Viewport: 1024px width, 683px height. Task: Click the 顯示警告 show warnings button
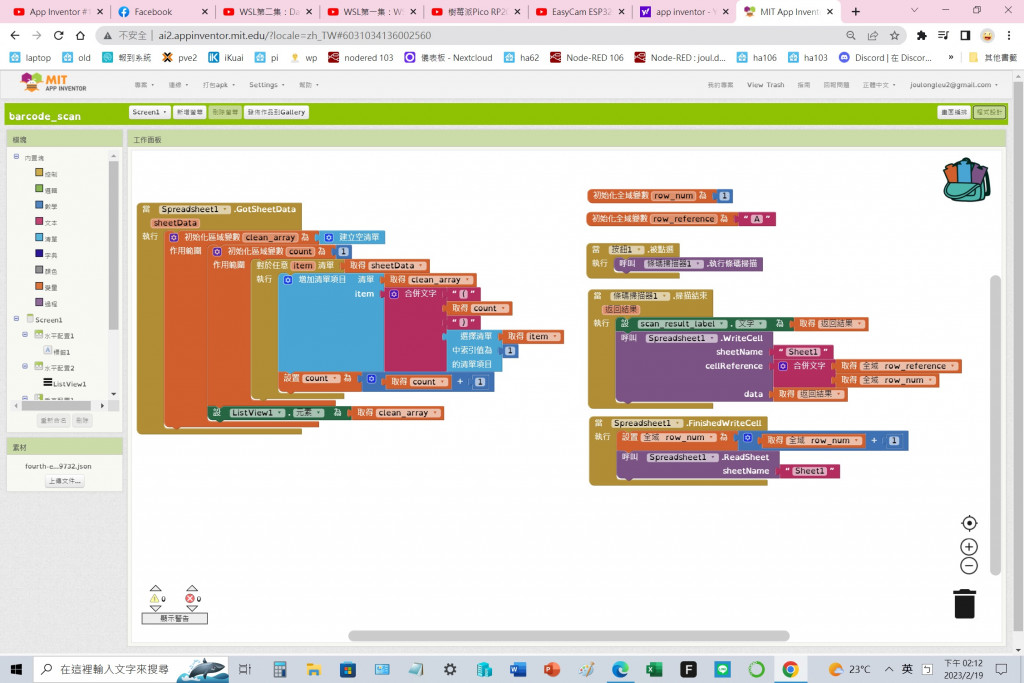[174, 618]
